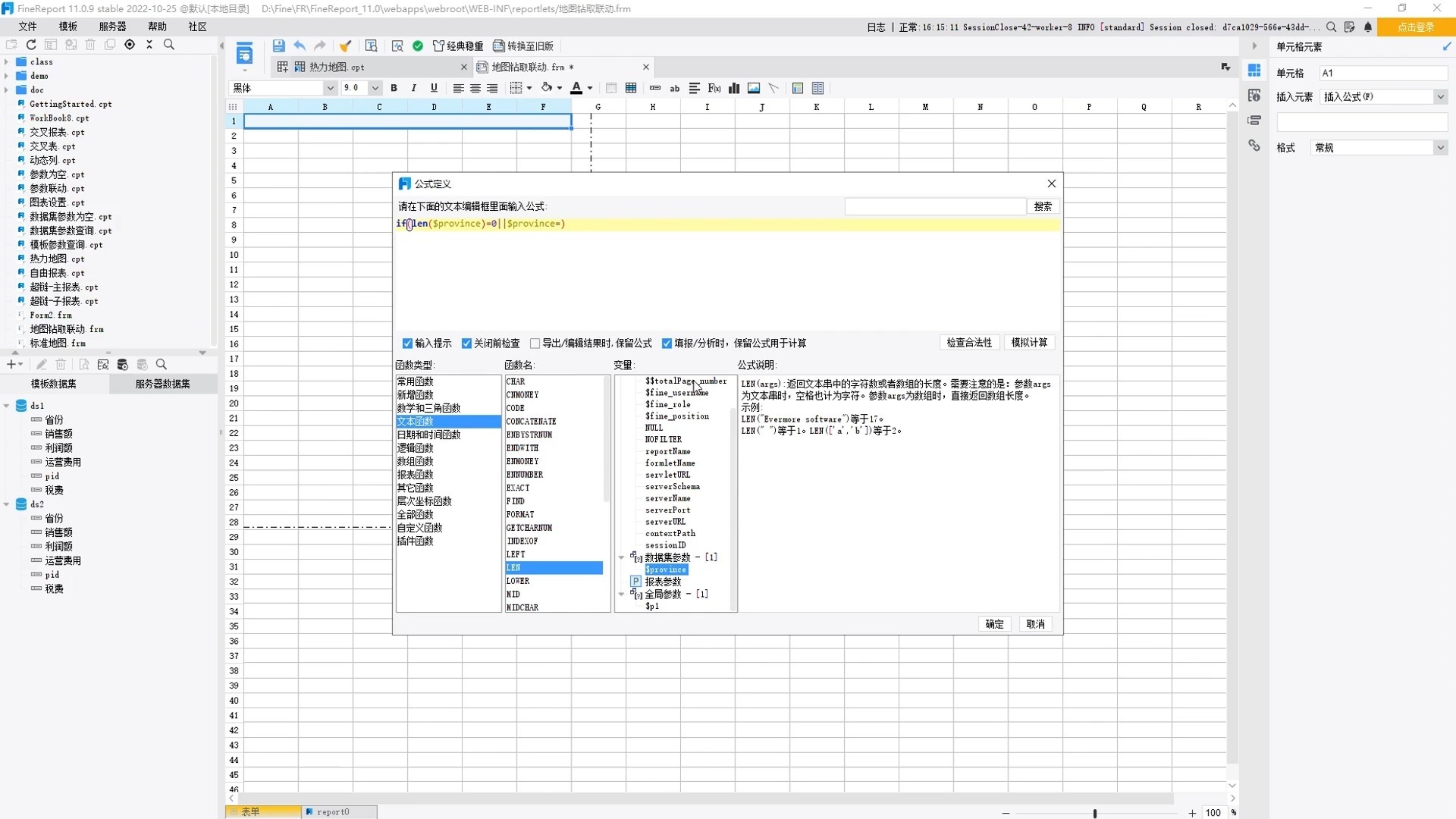Viewport: 1456px width, 819px height.
Task: Apply italic formatting
Action: pos(413,88)
